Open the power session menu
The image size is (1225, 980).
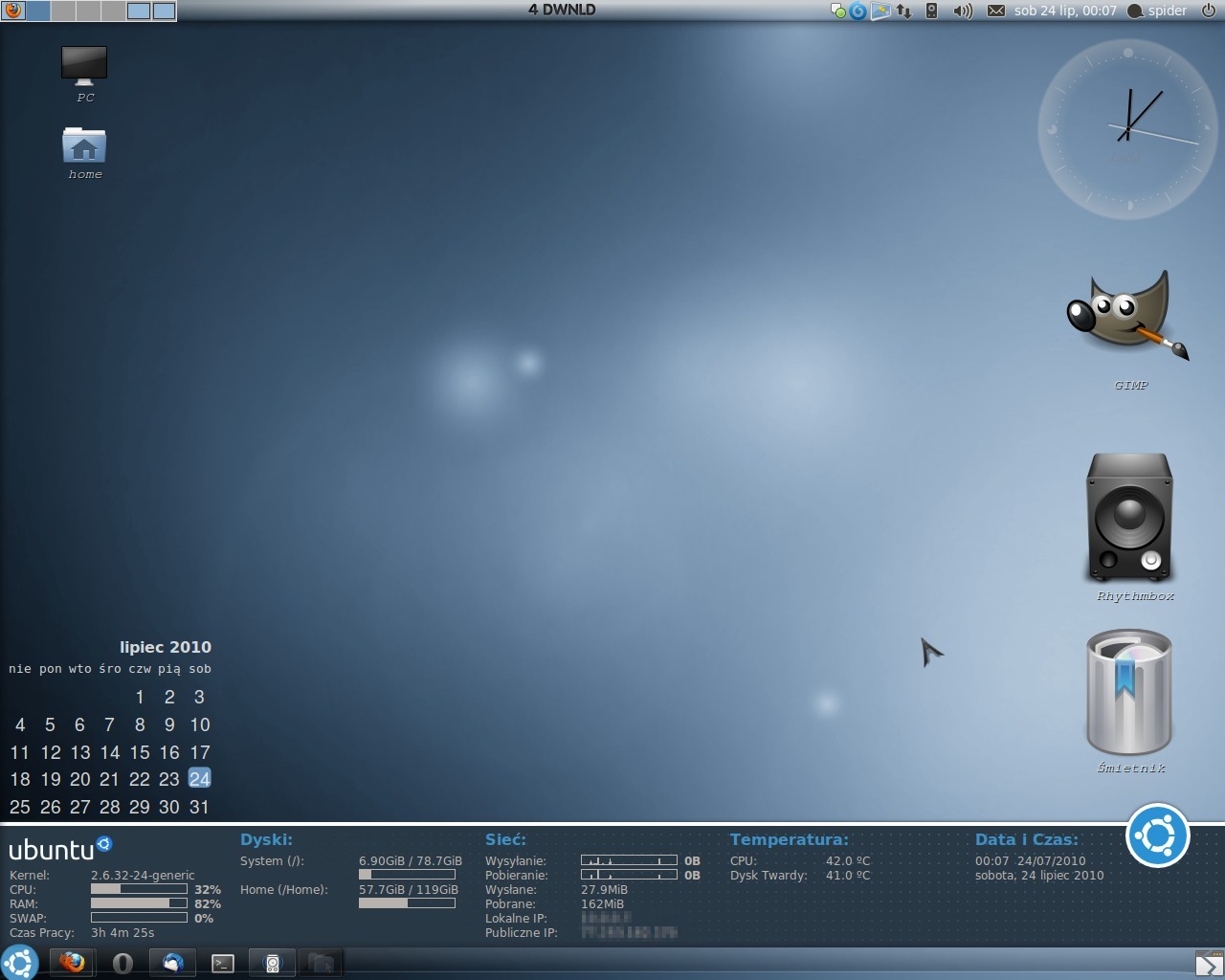coord(1208,11)
